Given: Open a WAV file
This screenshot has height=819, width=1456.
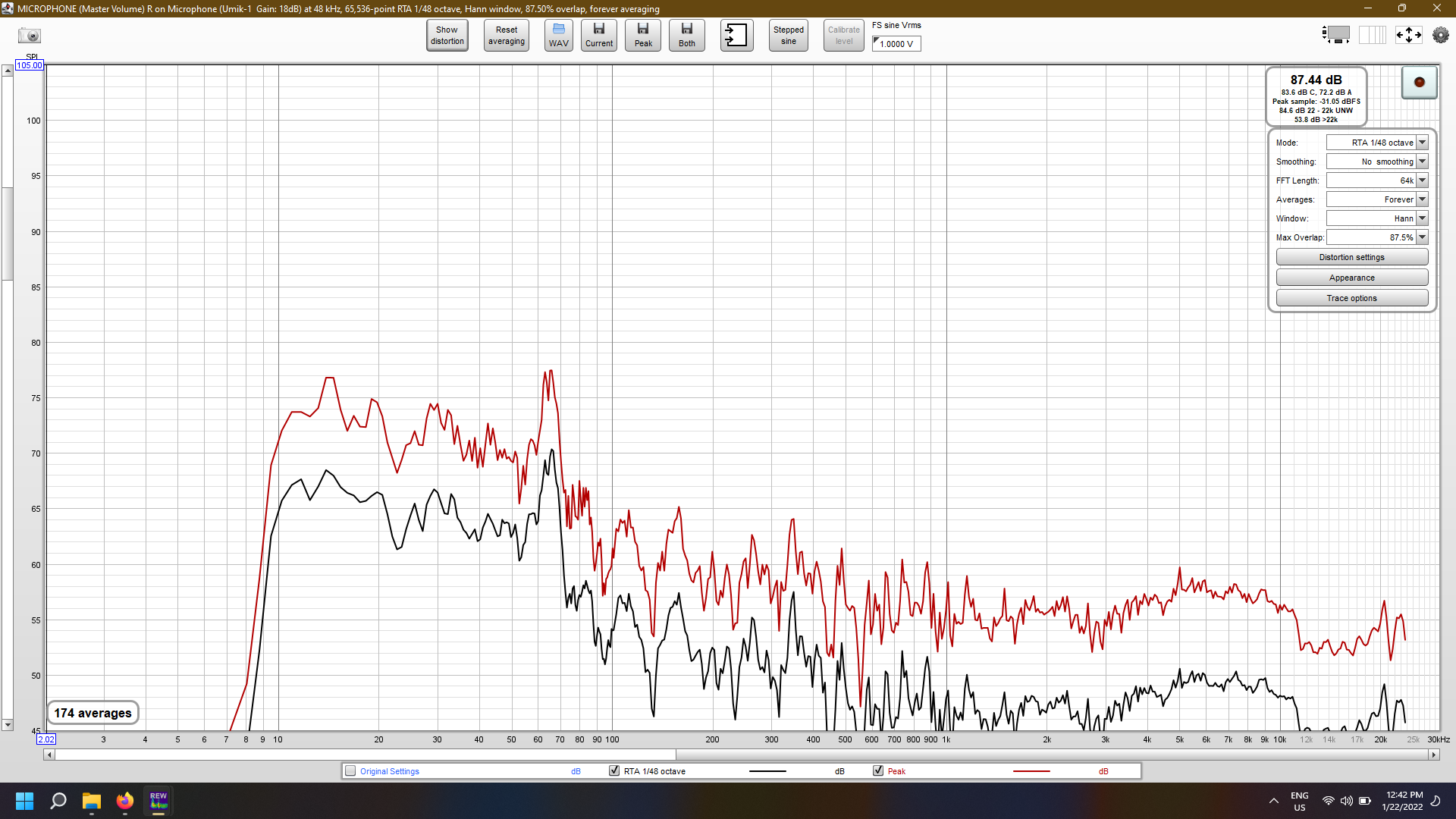Looking at the screenshot, I should pos(559,36).
